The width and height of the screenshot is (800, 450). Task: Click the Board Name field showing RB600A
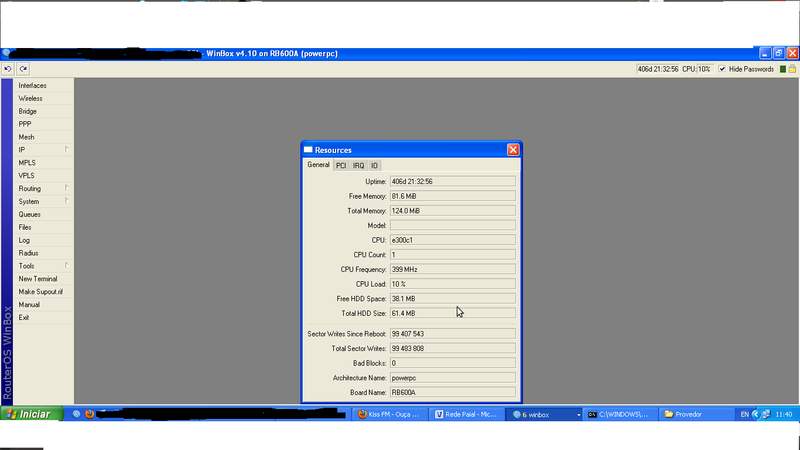coord(453,392)
